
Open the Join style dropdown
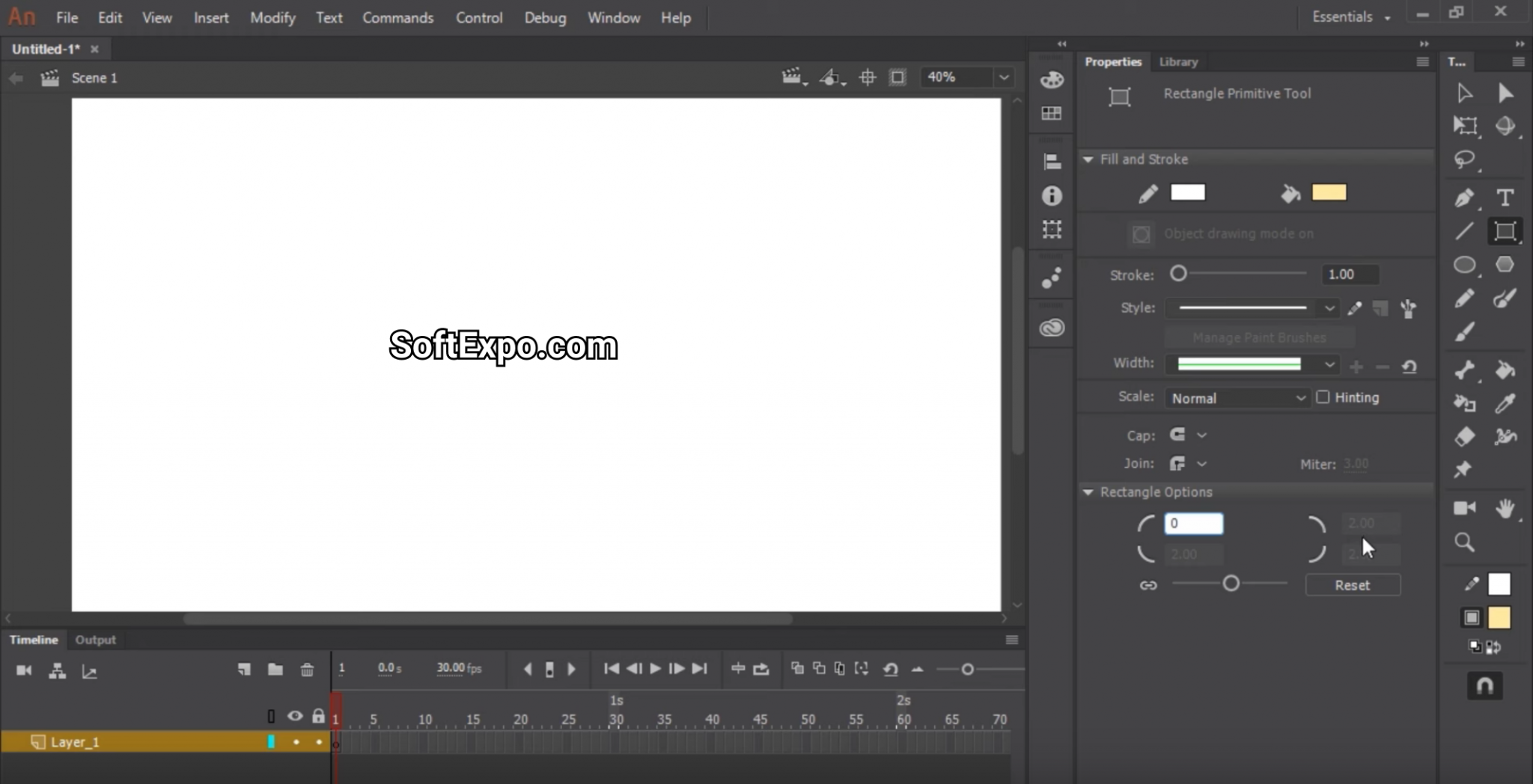[1201, 464]
